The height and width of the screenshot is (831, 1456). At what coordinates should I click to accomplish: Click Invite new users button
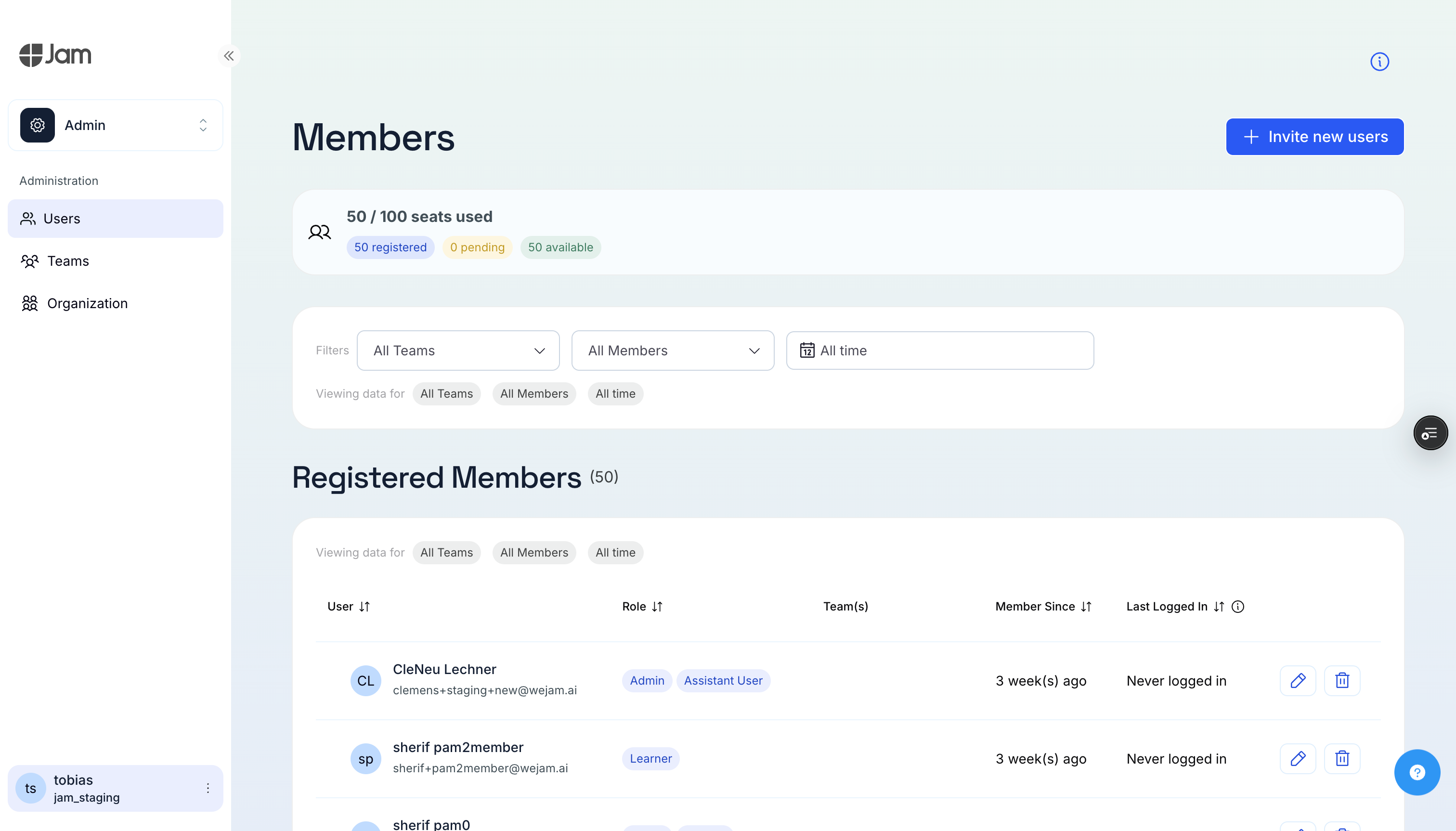(x=1314, y=136)
